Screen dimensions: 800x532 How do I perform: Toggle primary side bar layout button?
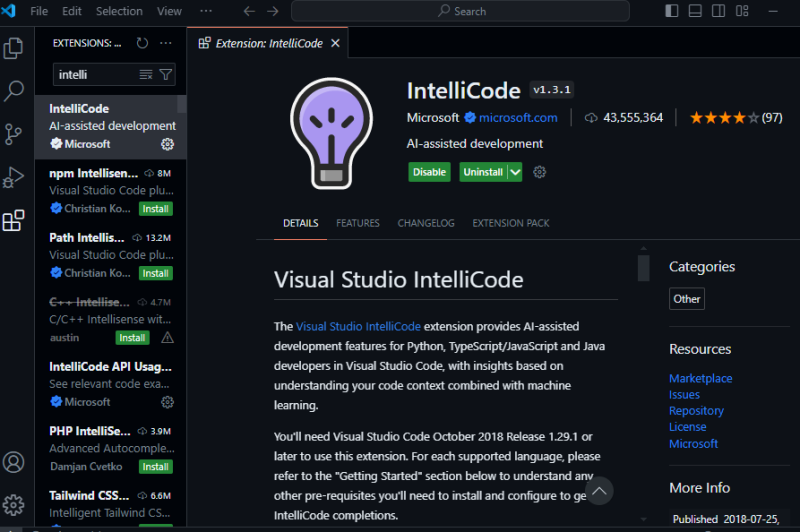click(x=672, y=11)
